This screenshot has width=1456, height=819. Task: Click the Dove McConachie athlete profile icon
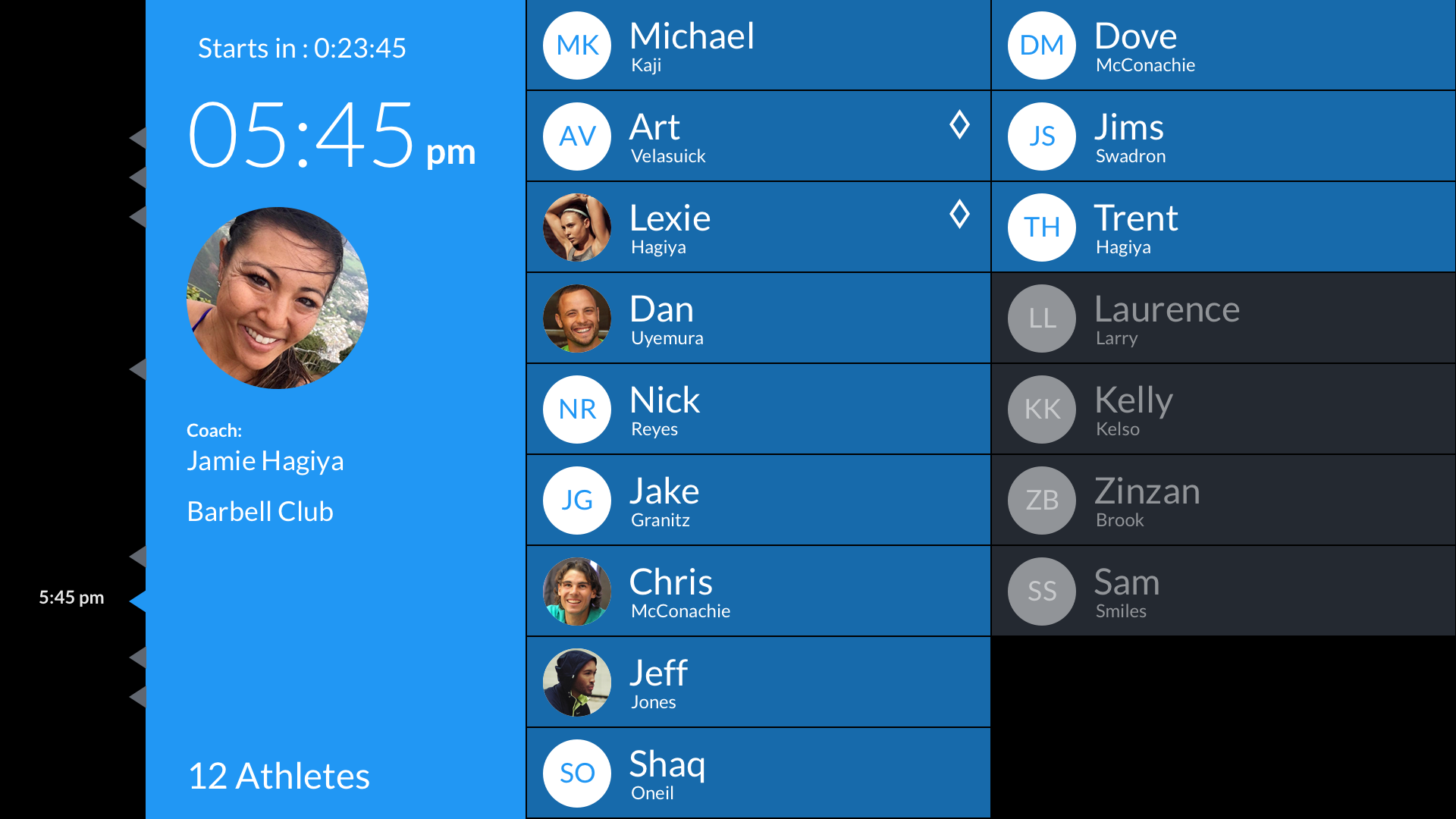(1041, 45)
